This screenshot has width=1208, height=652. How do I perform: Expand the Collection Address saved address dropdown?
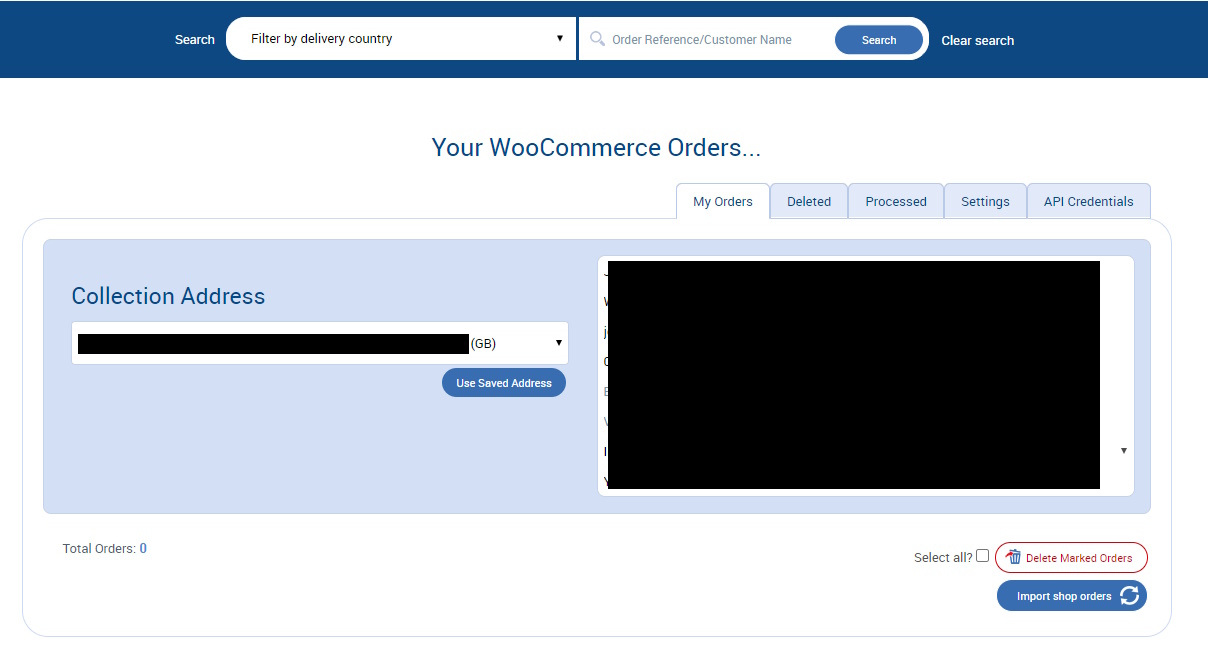click(x=320, y=343)
